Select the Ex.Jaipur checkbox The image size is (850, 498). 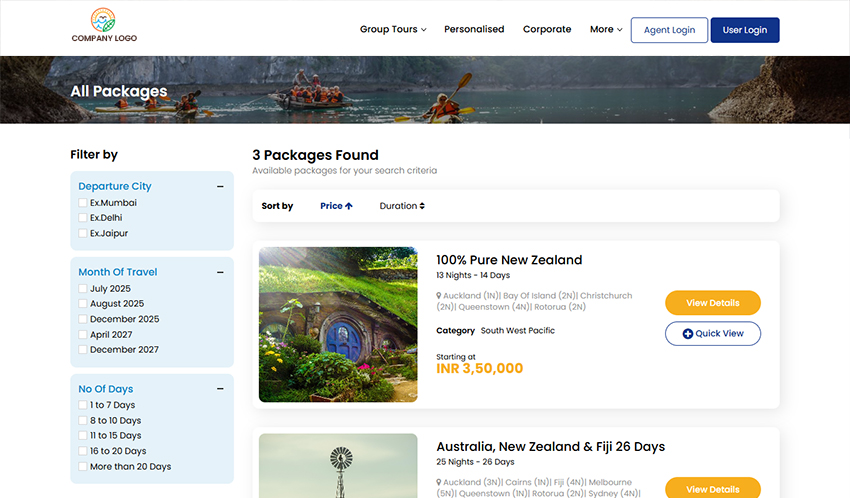[83, 234]
